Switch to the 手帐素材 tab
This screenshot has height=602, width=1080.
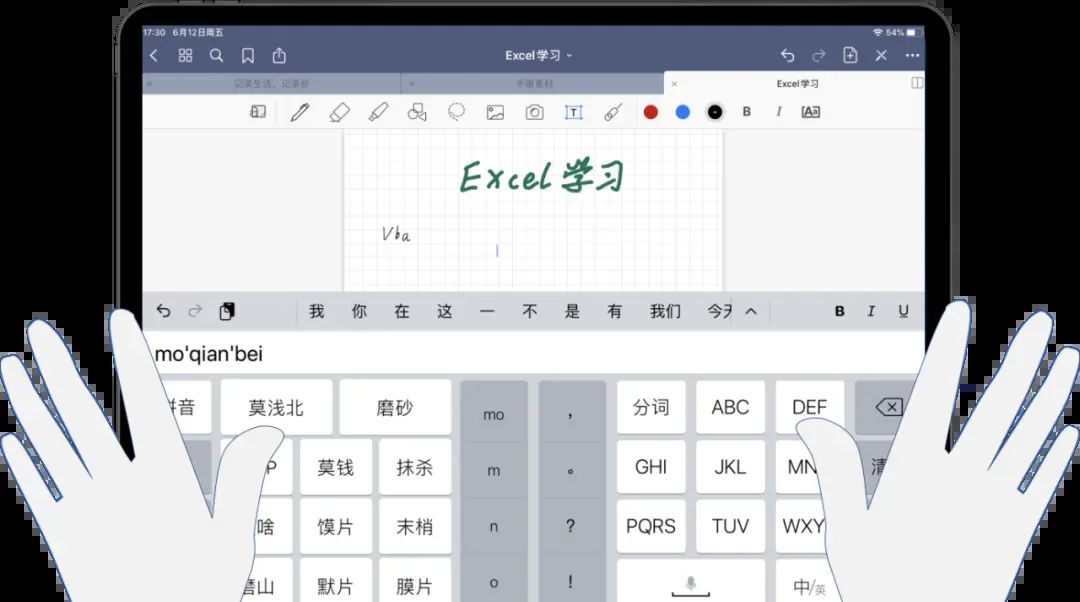click(x=537, y=84)
